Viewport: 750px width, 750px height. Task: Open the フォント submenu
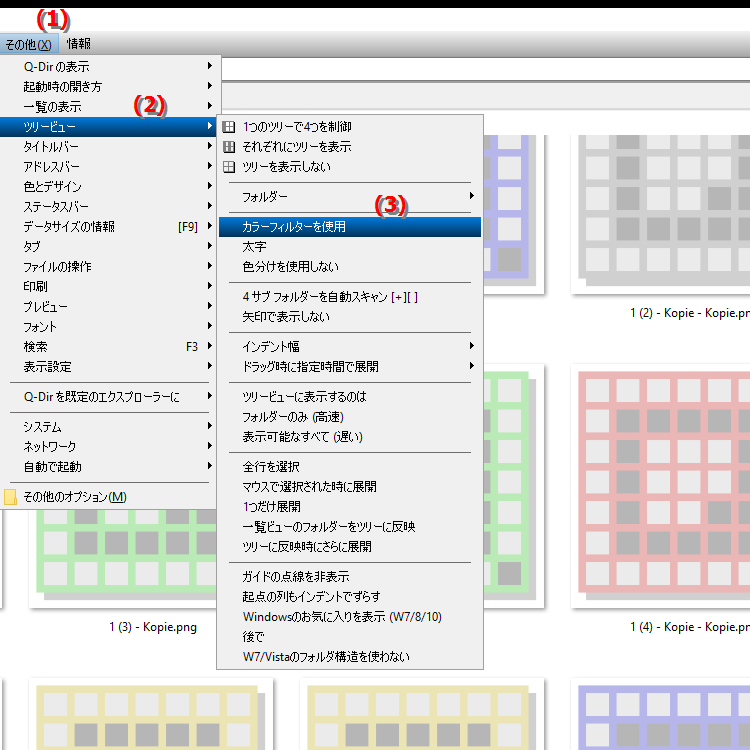pos(108,327)
